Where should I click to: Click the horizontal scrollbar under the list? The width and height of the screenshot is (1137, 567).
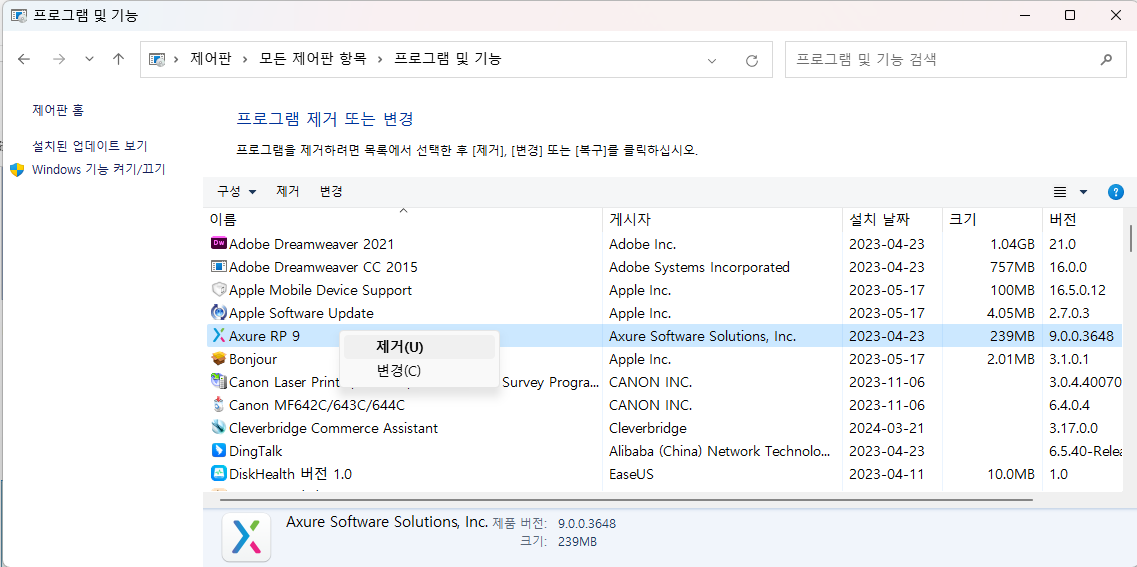tap(626, 500)
